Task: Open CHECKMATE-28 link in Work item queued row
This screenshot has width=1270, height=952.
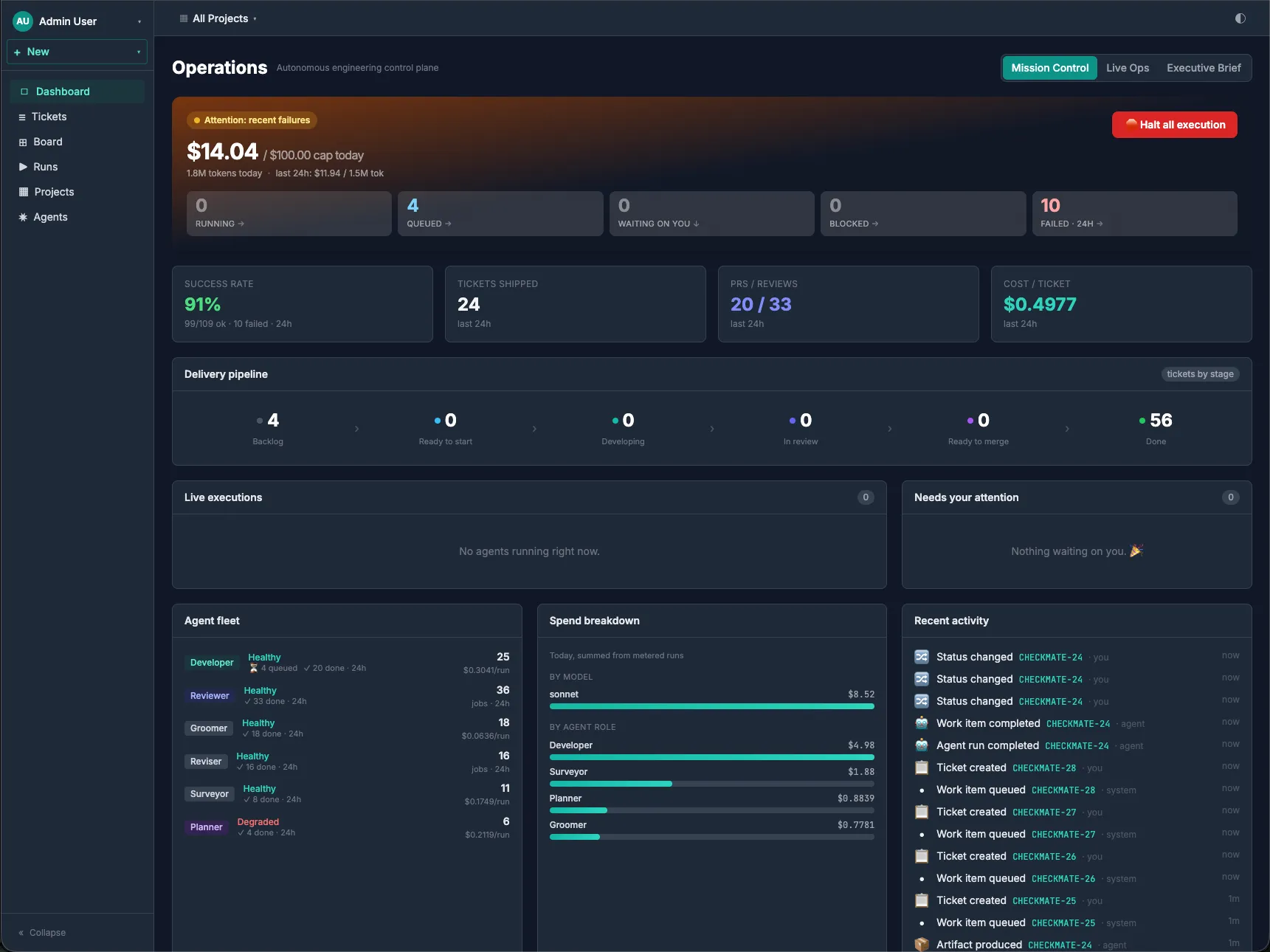Action: coord(1063,790)
